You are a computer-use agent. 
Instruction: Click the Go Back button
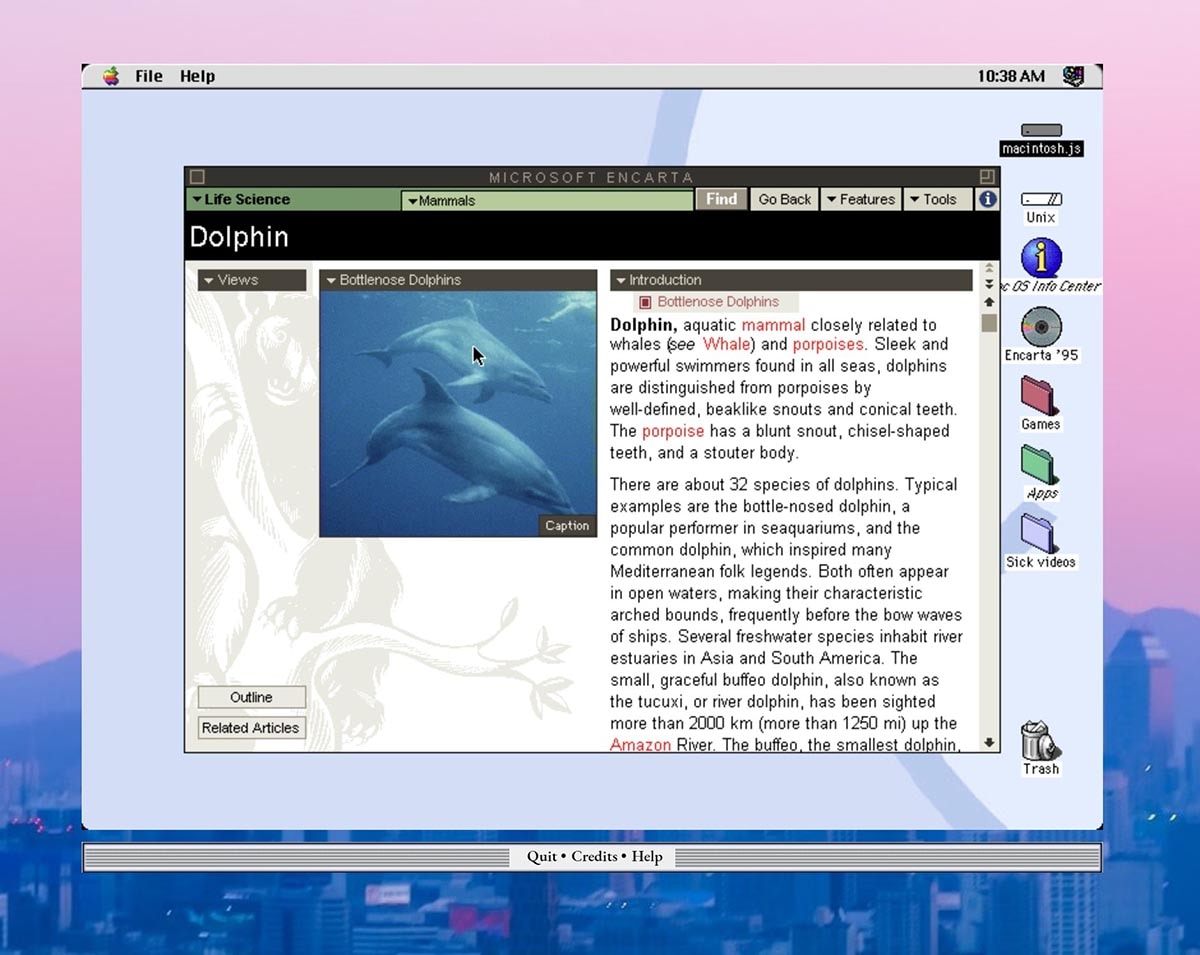pyautogui.click(x=784, y=199)
